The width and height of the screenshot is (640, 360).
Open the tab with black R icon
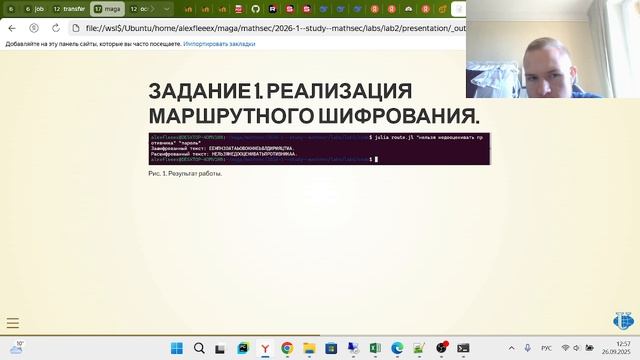(273, 9)
